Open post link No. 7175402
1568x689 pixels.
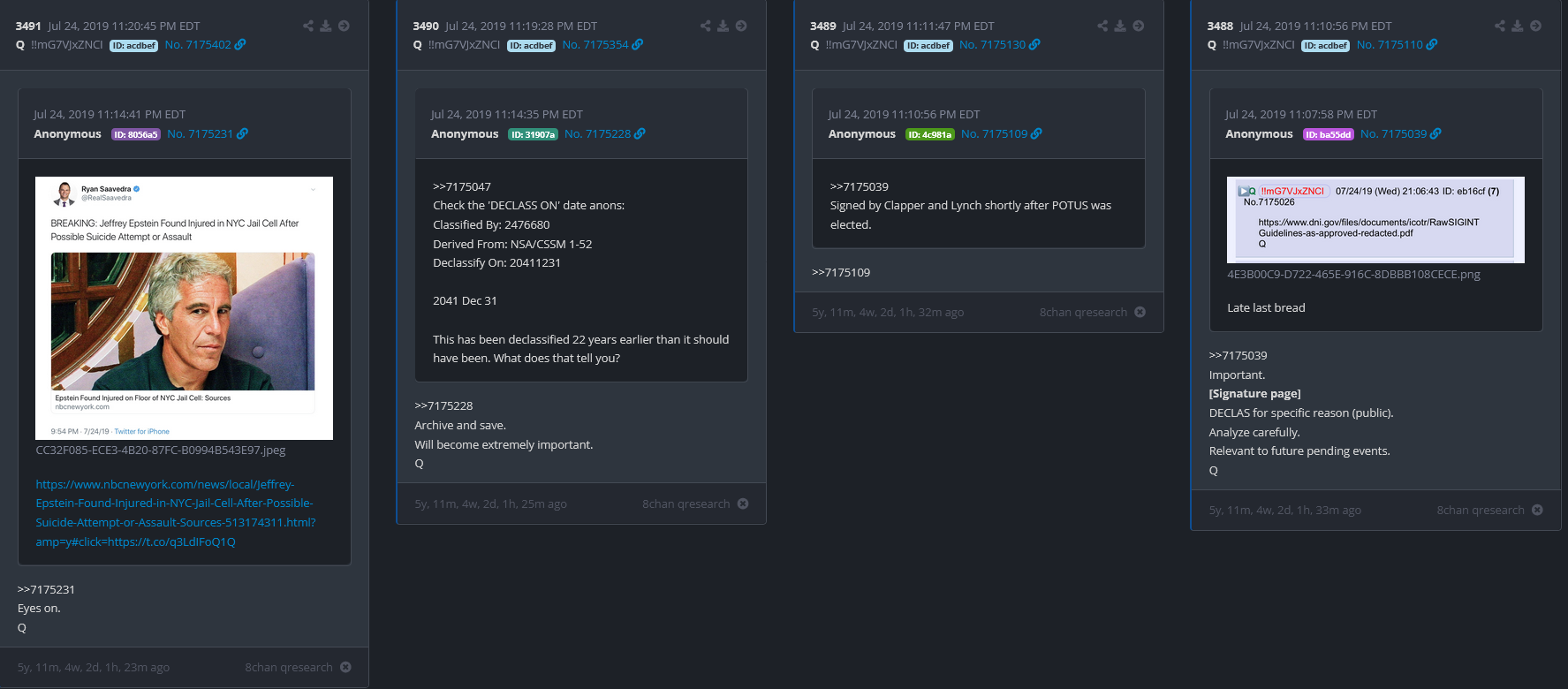(198, 44)
